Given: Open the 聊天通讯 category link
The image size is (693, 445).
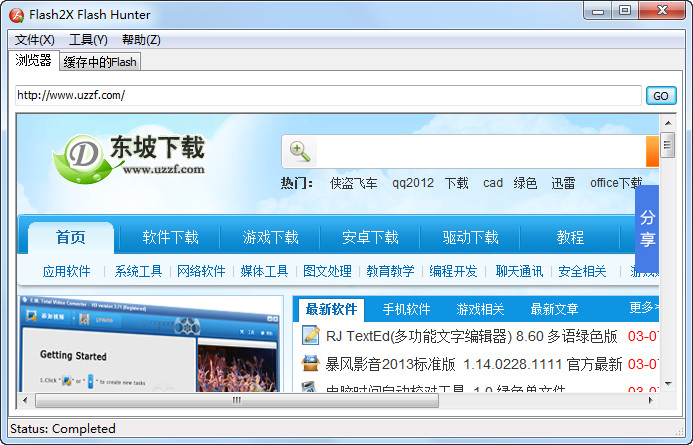Looking at the screenshot, I should 519,271.
